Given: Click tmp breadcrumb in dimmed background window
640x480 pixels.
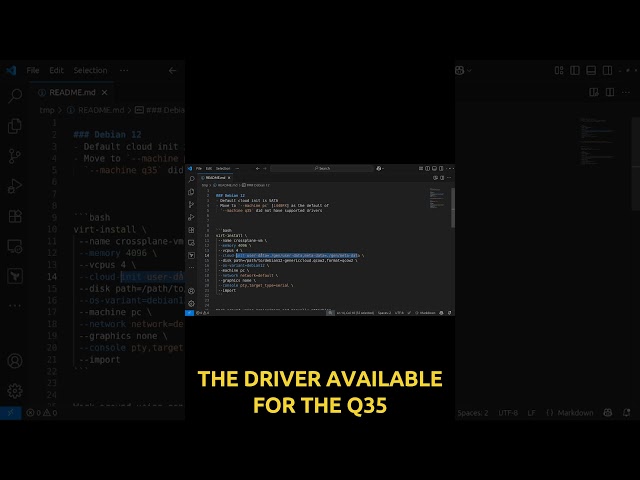Looking at the screenshot, I should point(47,110).
